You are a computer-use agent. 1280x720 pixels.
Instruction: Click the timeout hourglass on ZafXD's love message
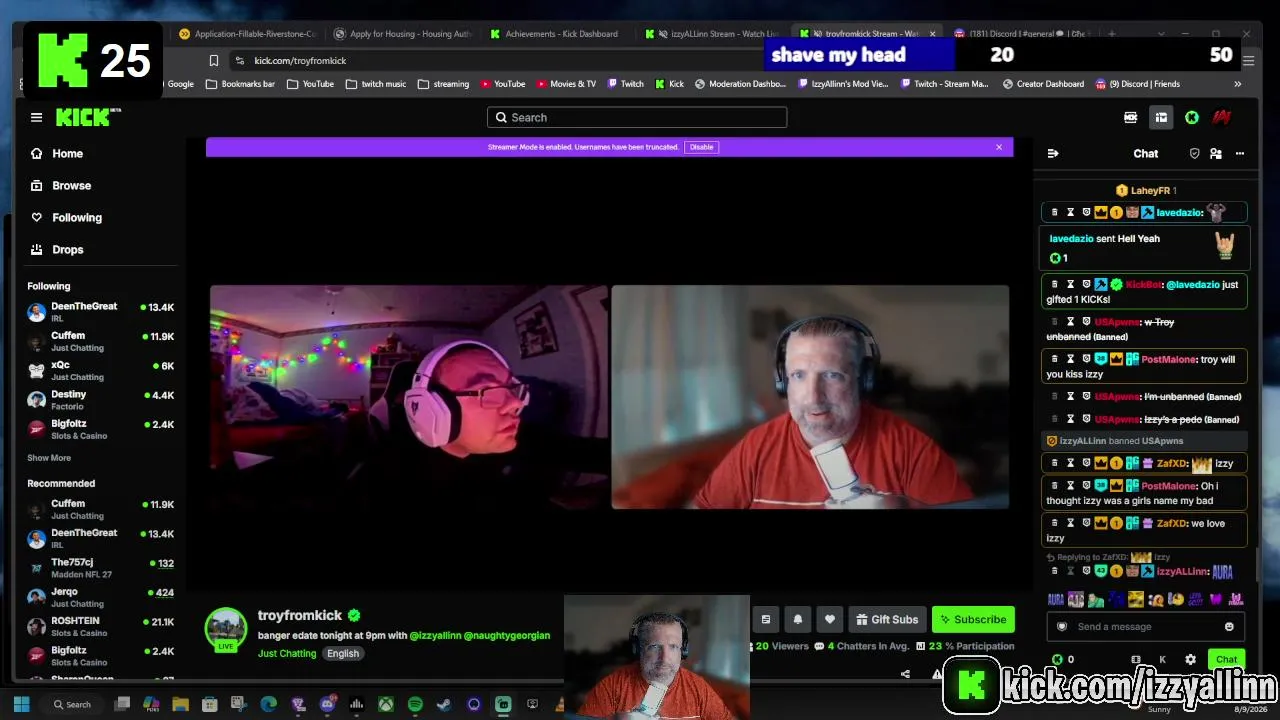point(1070,523)
